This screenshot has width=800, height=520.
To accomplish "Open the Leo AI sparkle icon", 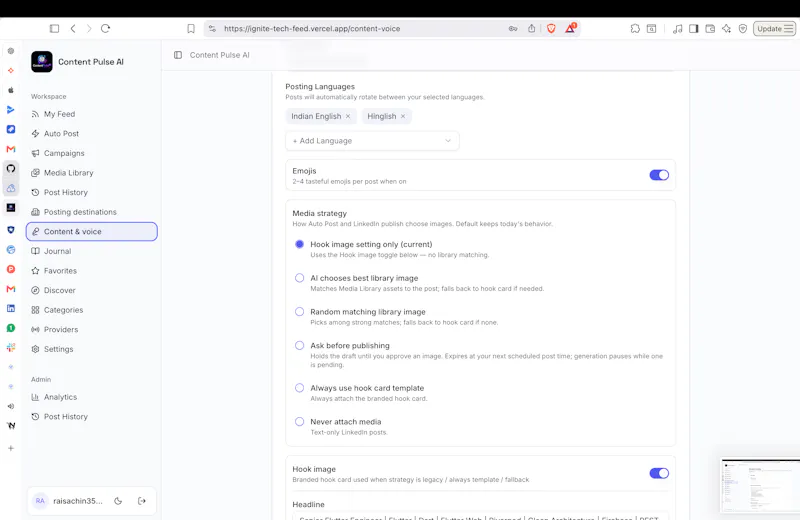I will click(727, 29).
